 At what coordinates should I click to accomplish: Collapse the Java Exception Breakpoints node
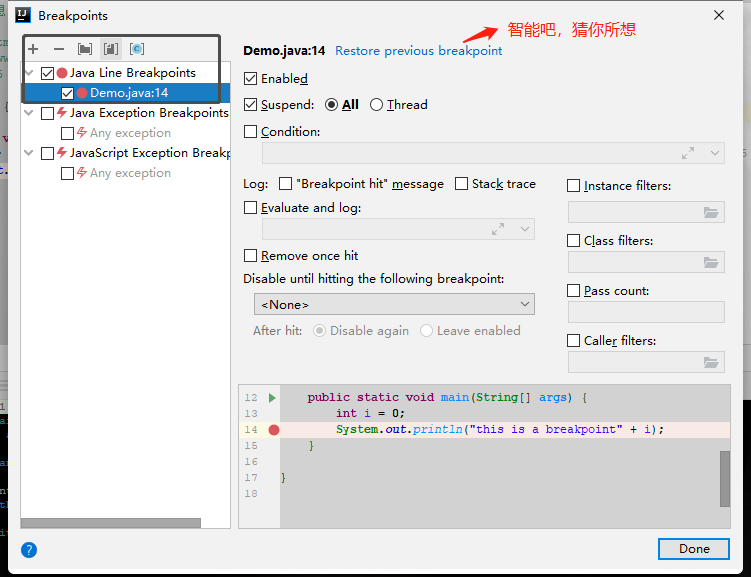(x=29, y=113)
